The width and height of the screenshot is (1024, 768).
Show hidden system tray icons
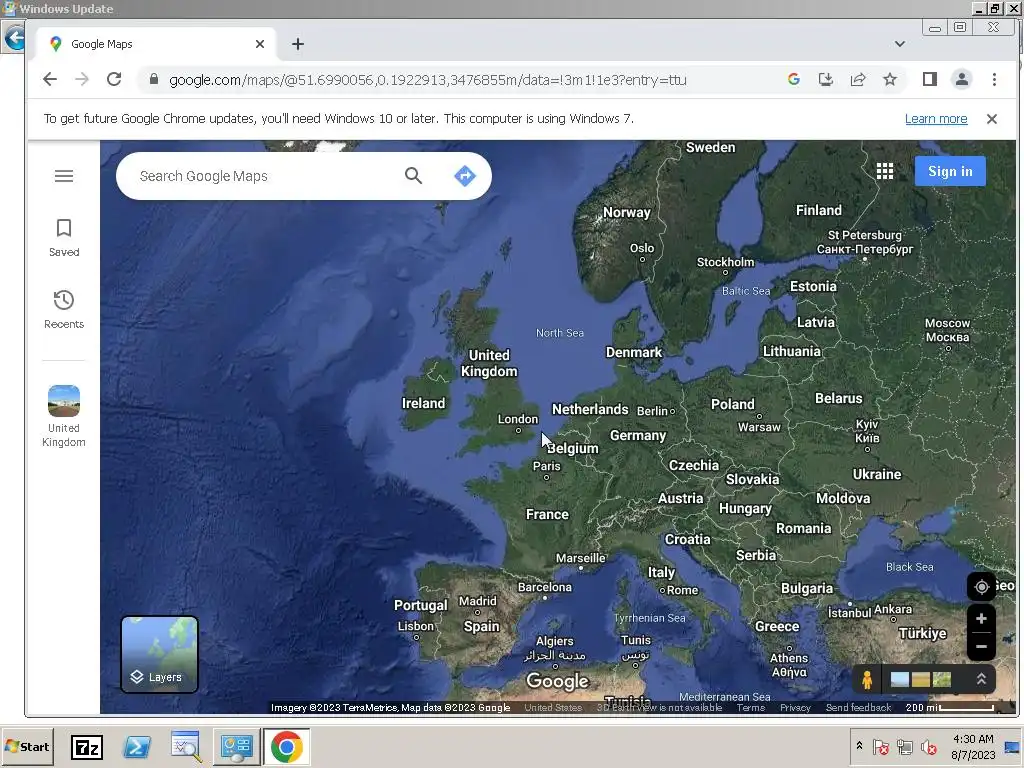click(x=859, y=746)
